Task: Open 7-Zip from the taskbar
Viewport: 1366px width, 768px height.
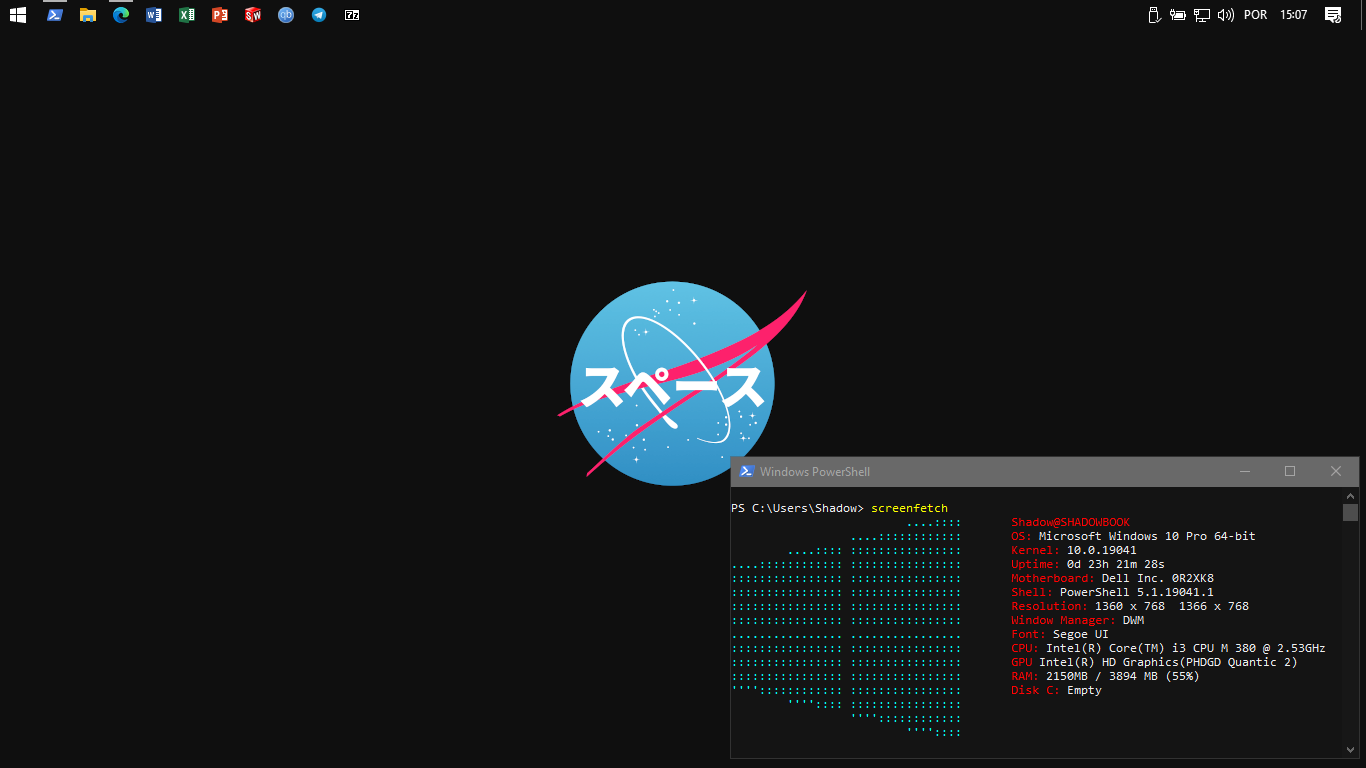Action: [352, 15]
